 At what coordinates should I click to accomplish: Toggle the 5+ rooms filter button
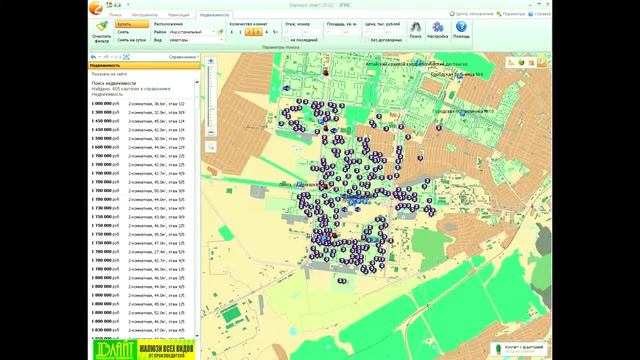tap(275, 32)
